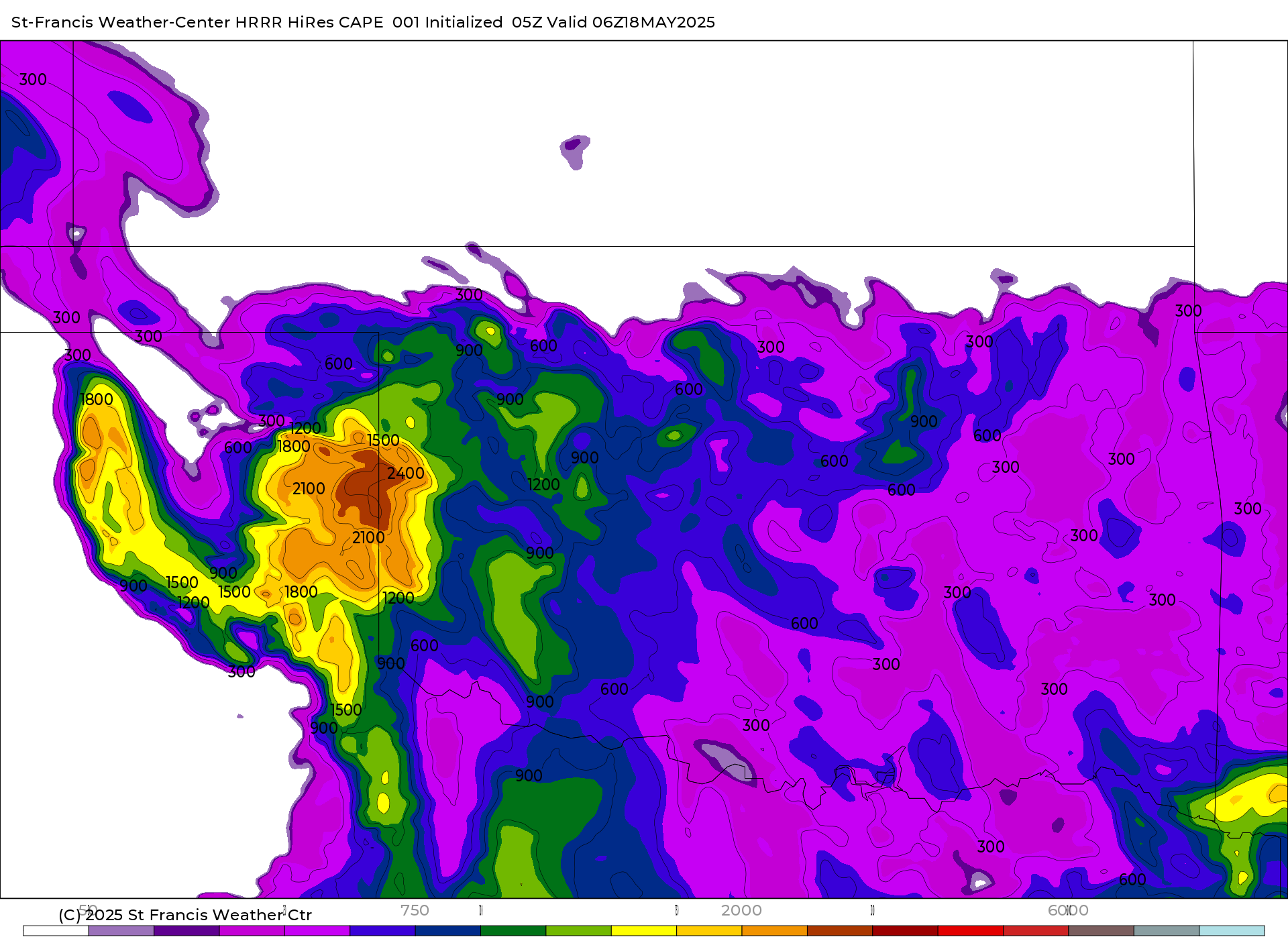Click the gray-teal legend swatch
This screenshot has height=939, width=1288.
coord(1166,931)
